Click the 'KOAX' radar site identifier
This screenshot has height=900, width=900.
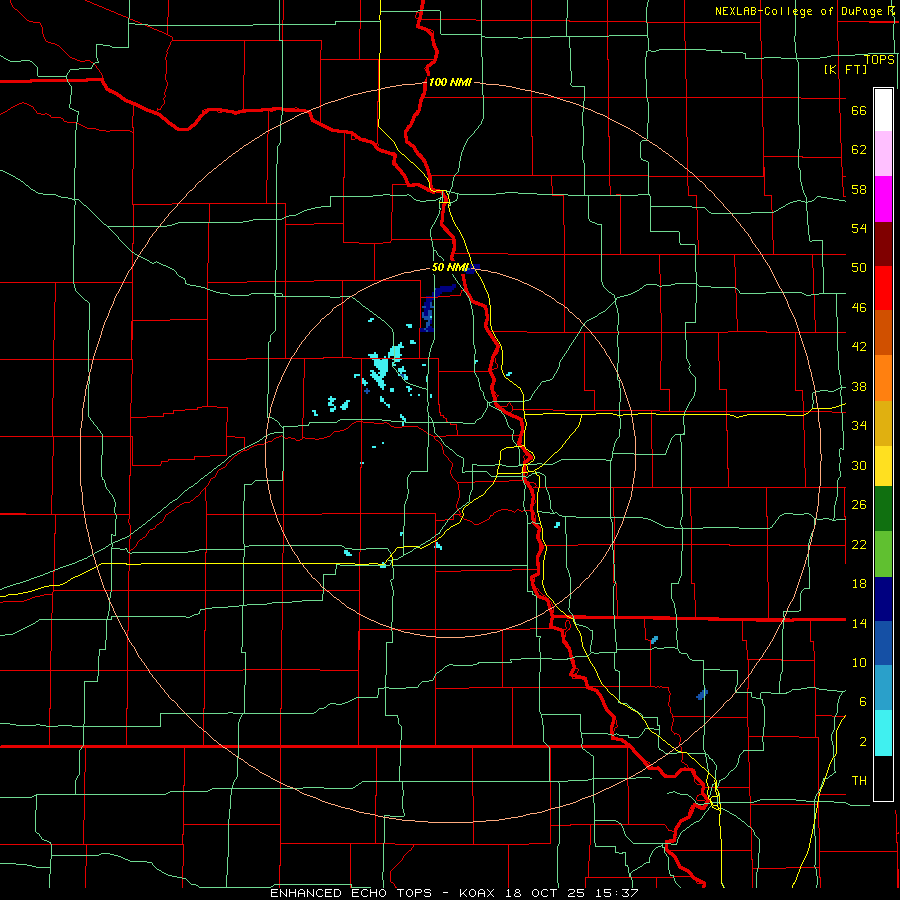478,893
